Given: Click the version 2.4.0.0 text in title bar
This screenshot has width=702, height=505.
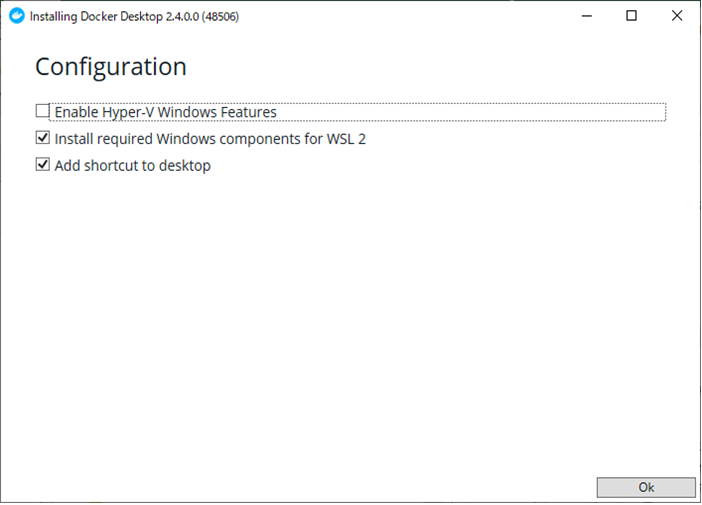Looking at the screenshot, I should coord(182,17).
